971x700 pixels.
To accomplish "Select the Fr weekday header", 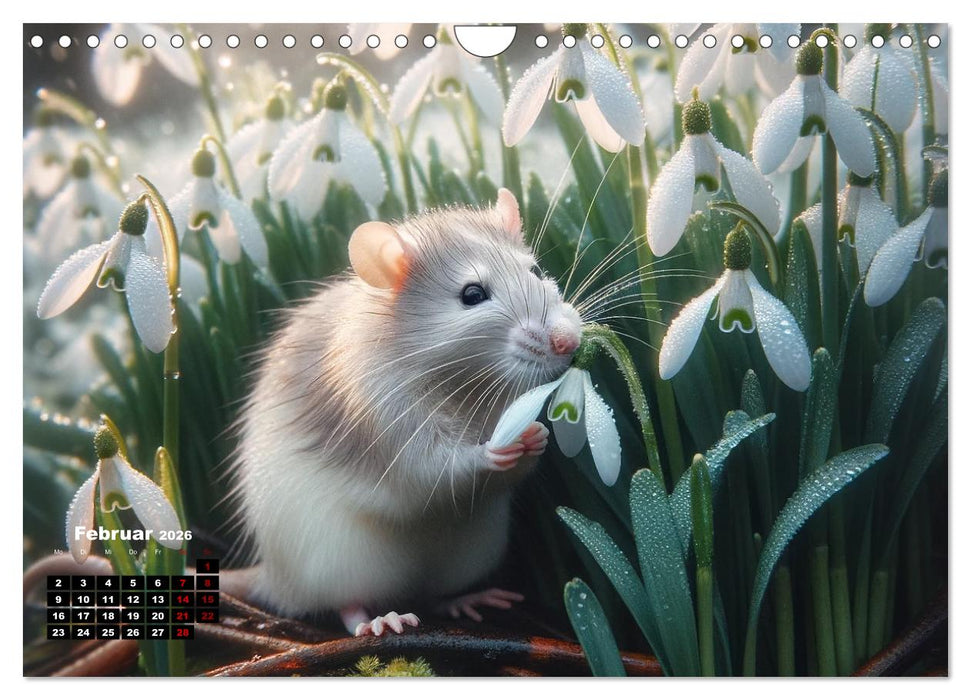I will (x=158, y=551).
